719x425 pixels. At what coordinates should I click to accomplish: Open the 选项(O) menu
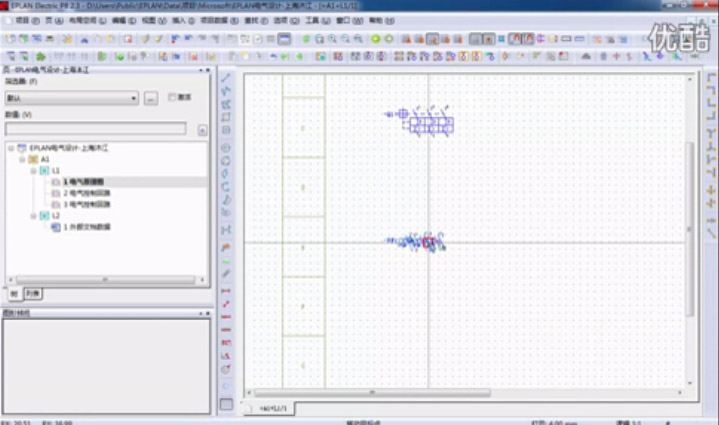286,21
